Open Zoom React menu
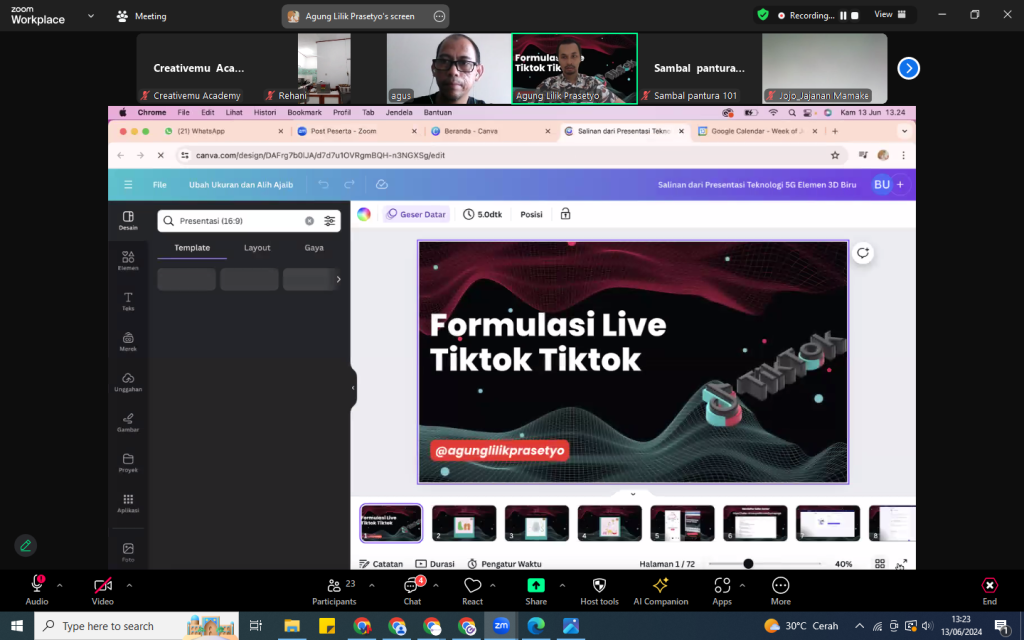 [x=472, y=591]
